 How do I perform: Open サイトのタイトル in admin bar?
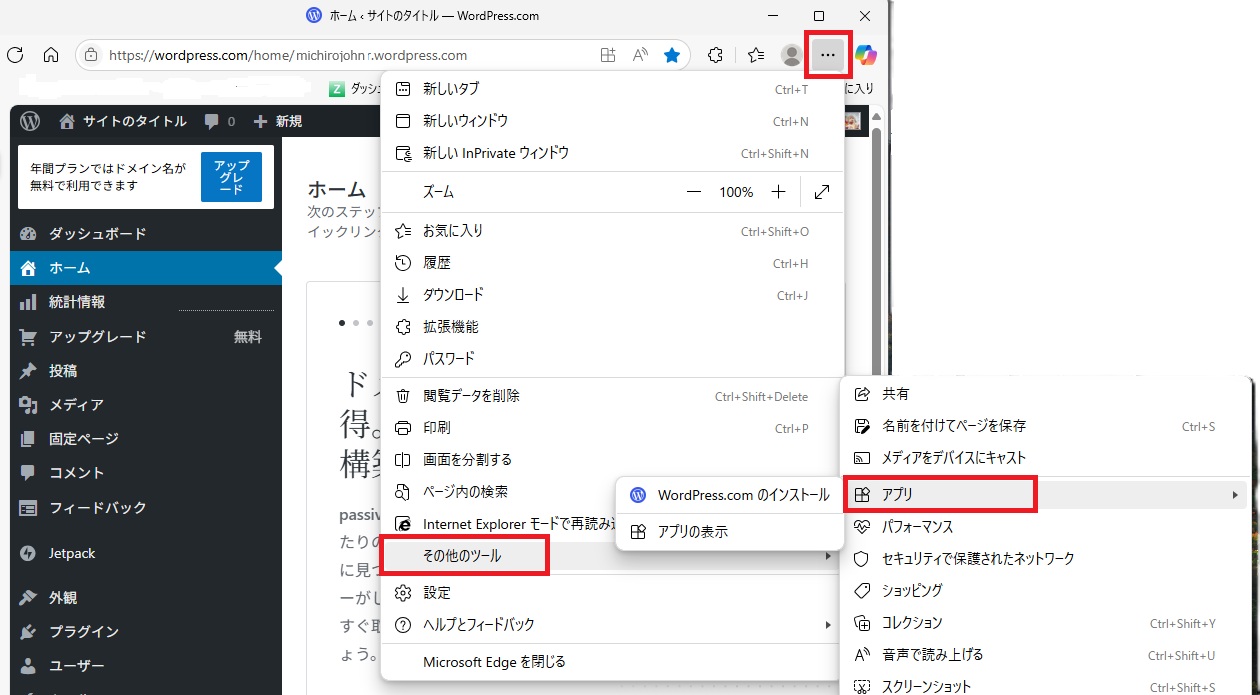coord(123,121)
